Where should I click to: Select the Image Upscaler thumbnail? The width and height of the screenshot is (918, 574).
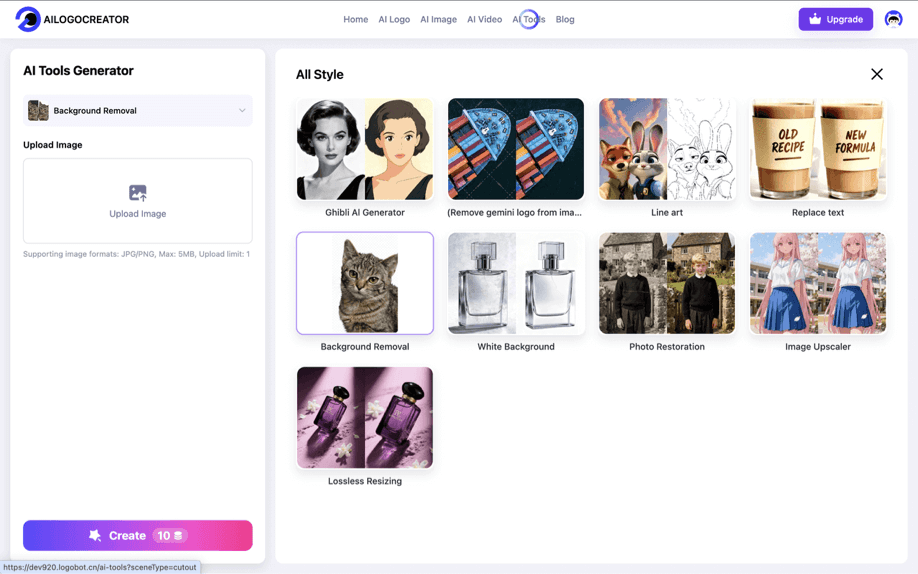pos(818,283)
